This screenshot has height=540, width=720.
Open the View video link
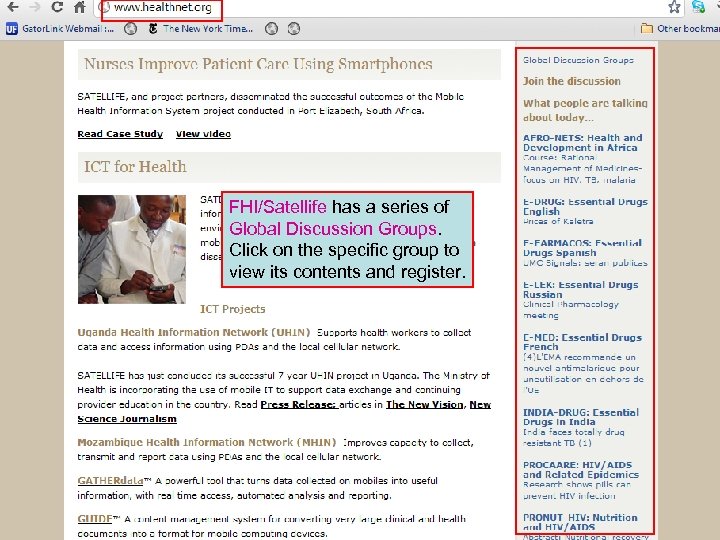tap(203, 134)
